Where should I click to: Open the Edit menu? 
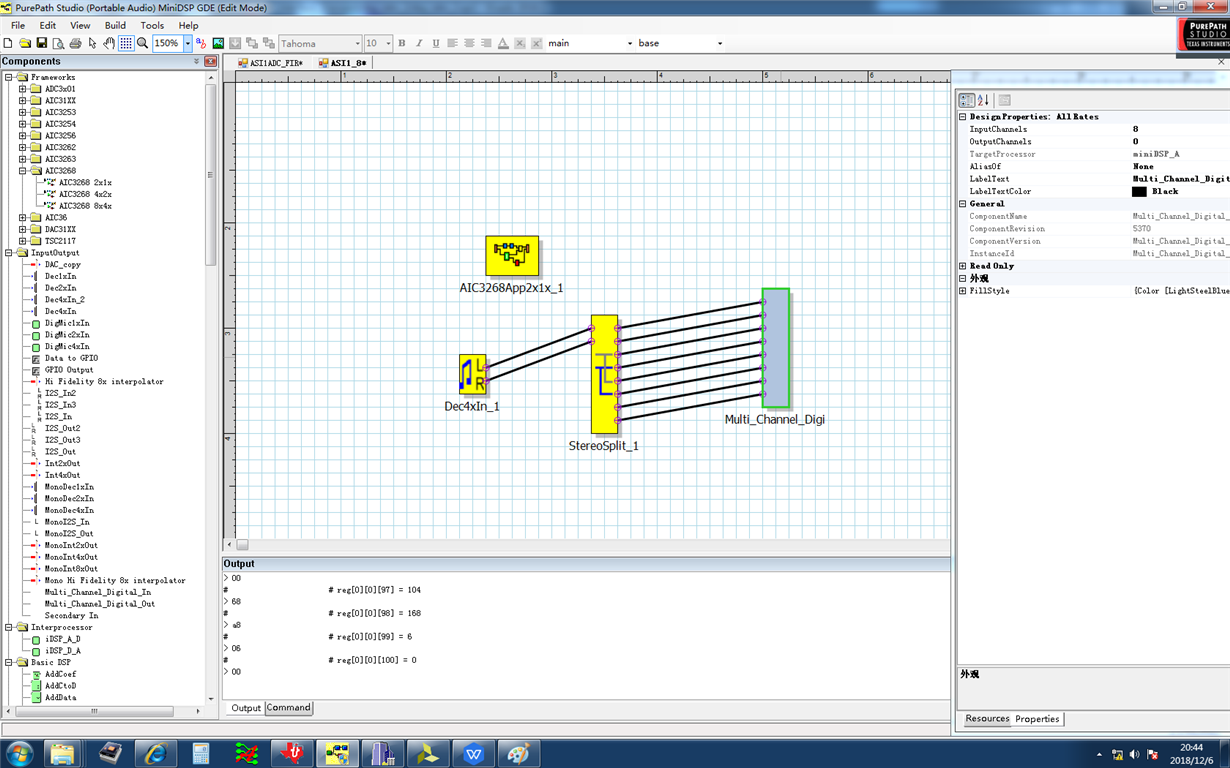coord(48,25)
